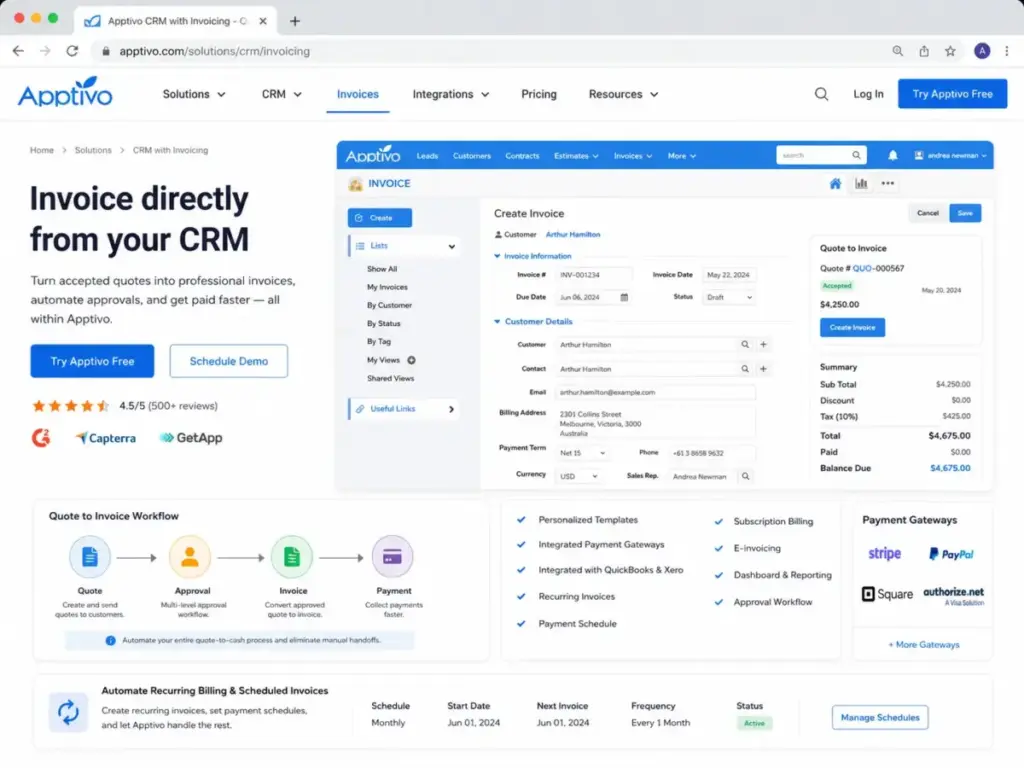Image resolution: width=1024 pixels, height=768 pixels.
Task: Click the notification bell in app header
Action: 892,155
